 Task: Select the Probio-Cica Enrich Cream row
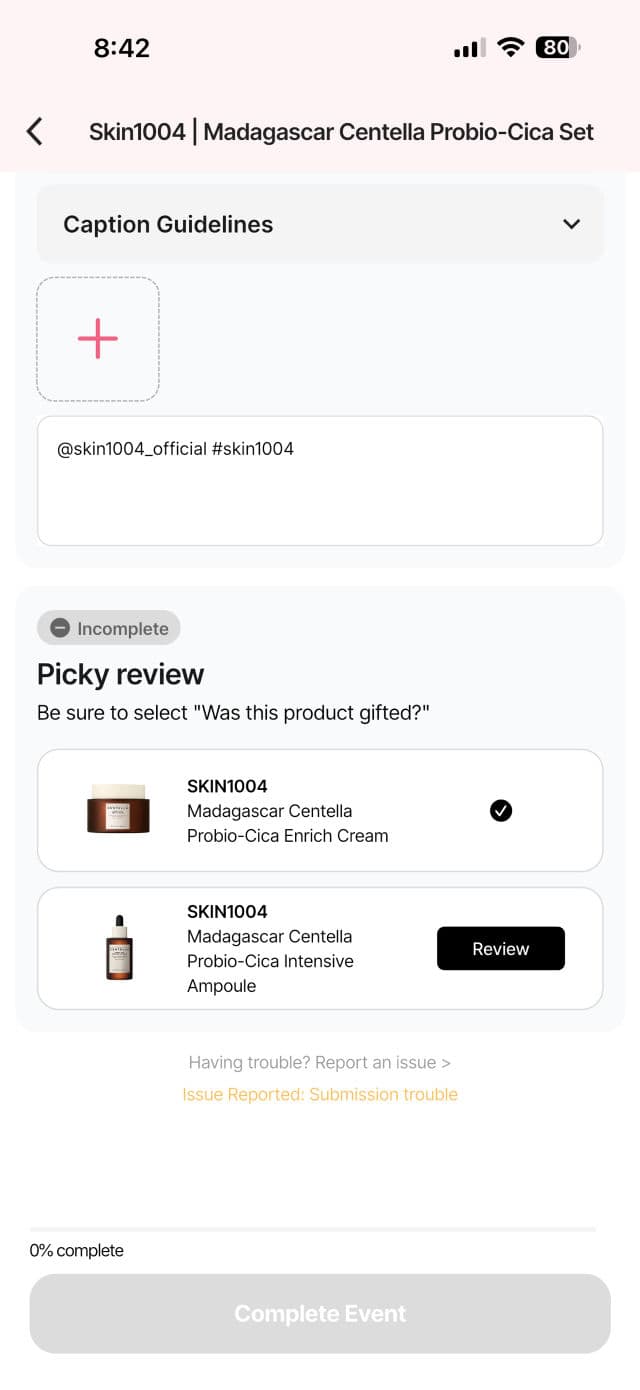coord(320,811)
